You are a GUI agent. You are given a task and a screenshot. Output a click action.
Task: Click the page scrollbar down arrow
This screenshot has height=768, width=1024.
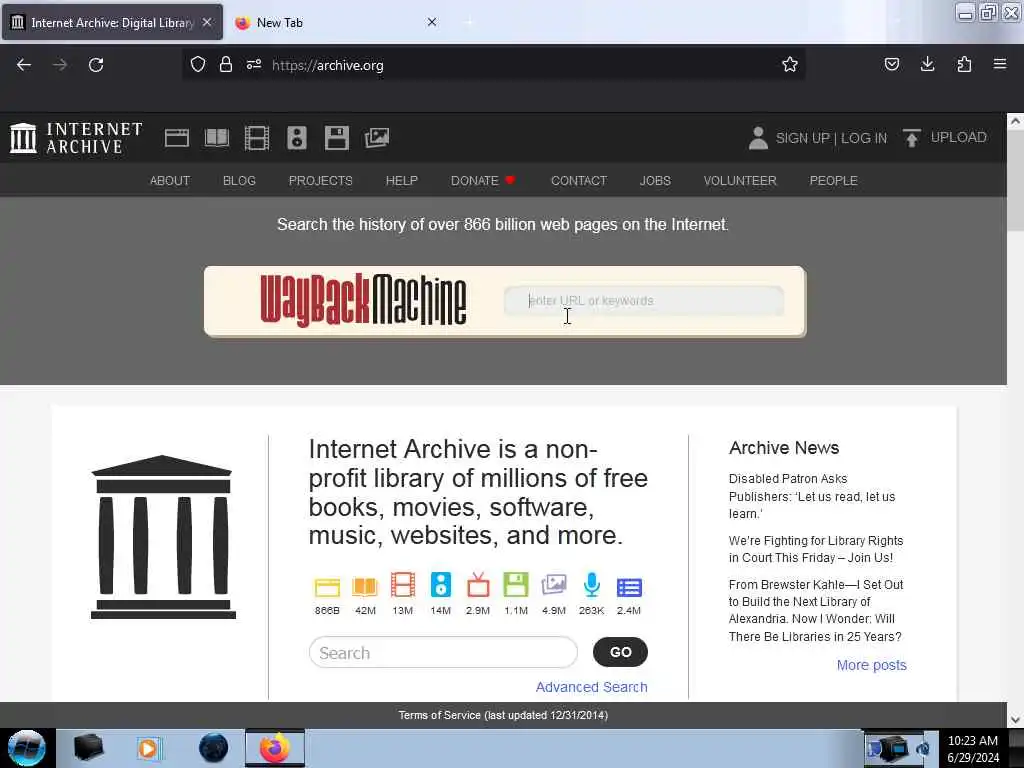point(1015,720)
